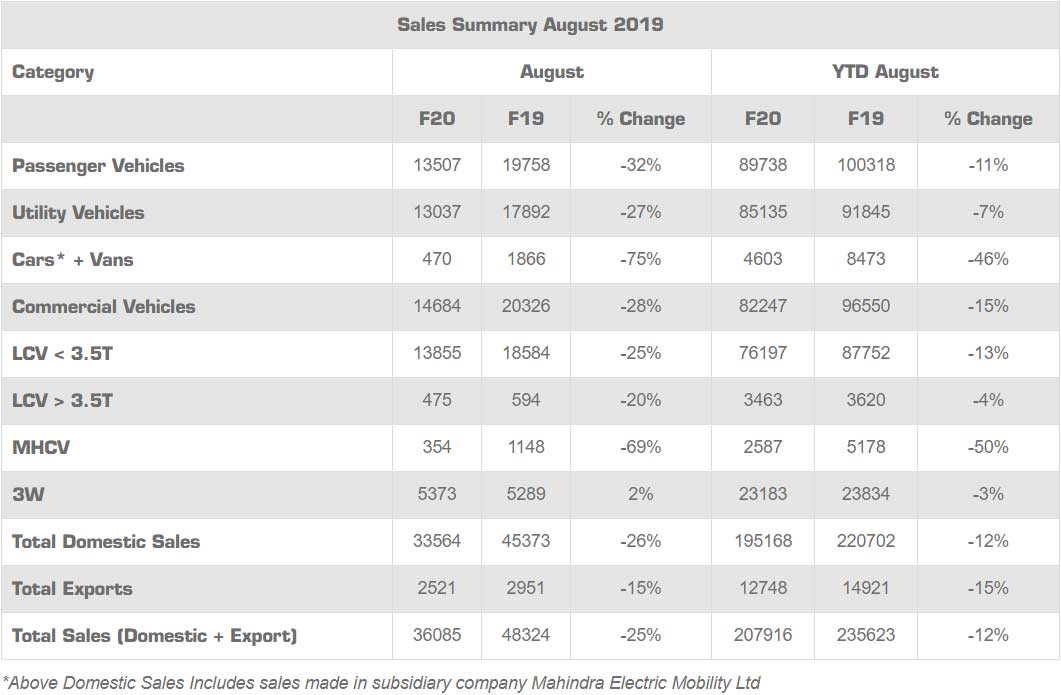
Task: Click the Cars* + Vans row label
Action: pos(72,260)
